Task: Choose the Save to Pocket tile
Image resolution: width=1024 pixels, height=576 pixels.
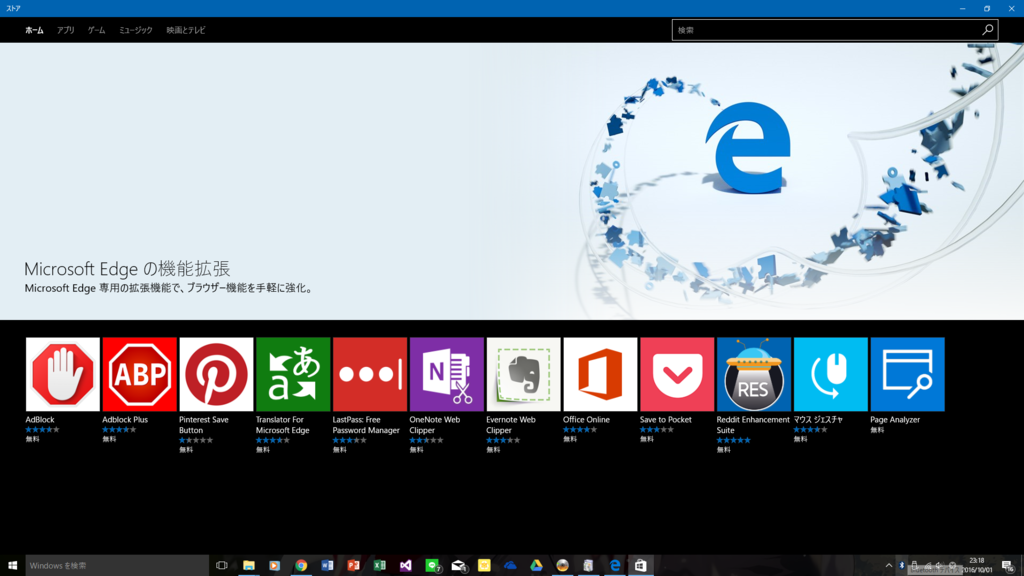Action: [x=677, y=374]
